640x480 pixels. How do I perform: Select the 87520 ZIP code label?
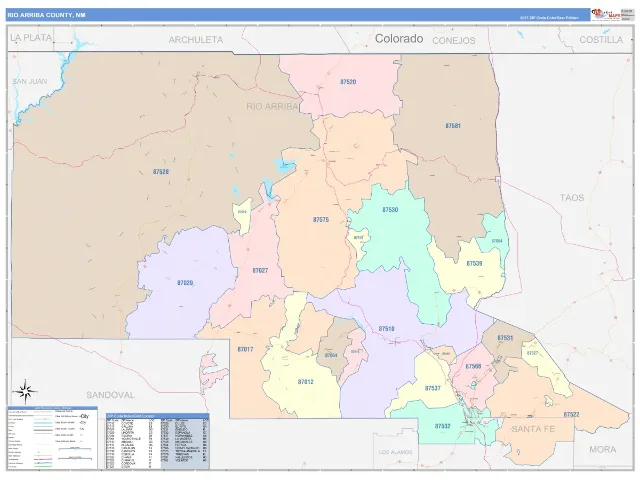click(348, 82)
